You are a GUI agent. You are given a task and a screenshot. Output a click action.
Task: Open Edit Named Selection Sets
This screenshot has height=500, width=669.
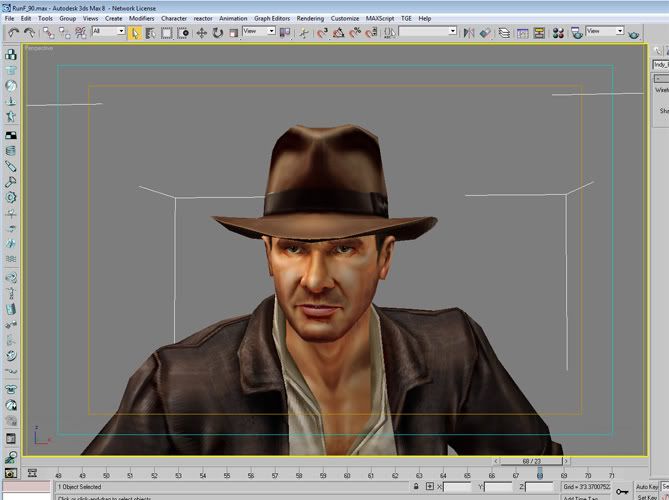pos(390,33)
